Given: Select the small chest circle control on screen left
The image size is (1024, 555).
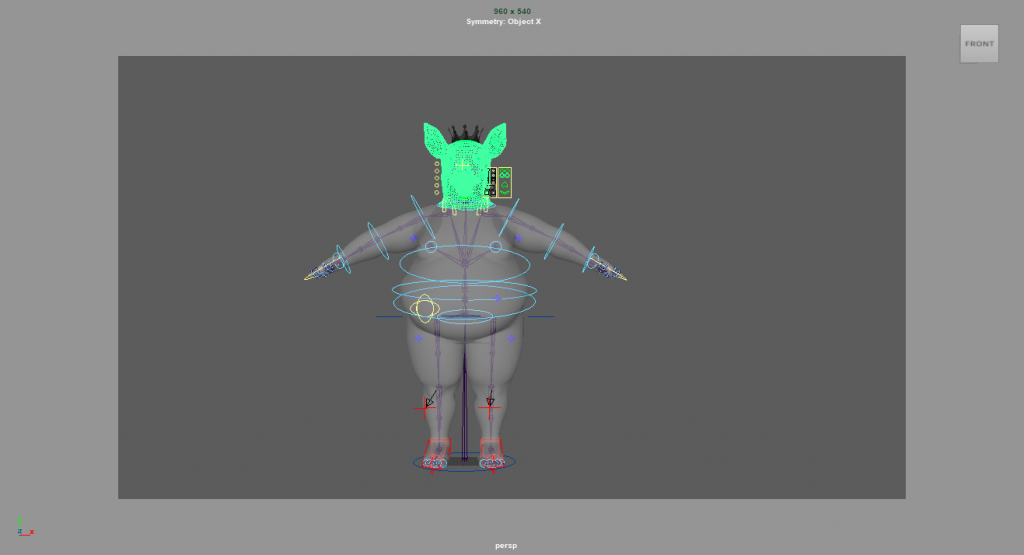Looking at the screenshot, I should (431, 247).
